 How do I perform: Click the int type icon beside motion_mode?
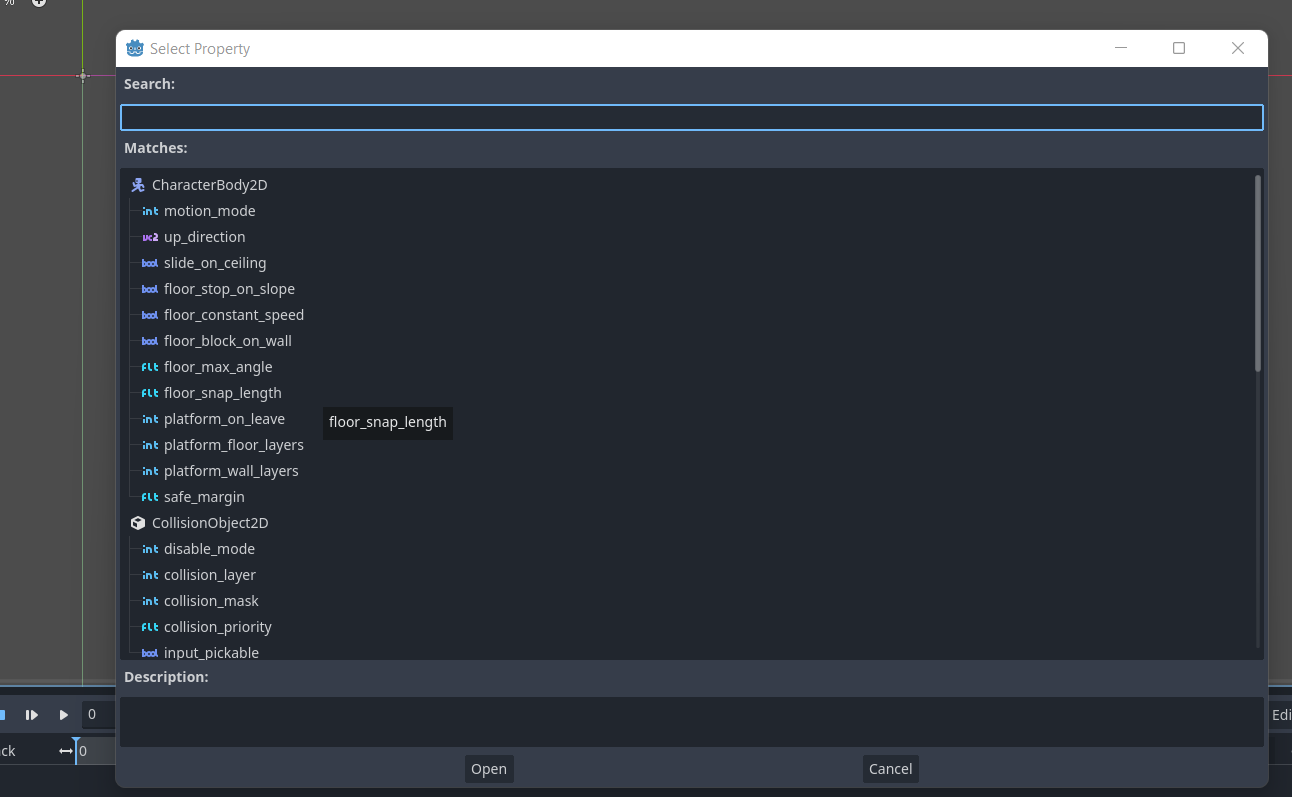(149, 210)
